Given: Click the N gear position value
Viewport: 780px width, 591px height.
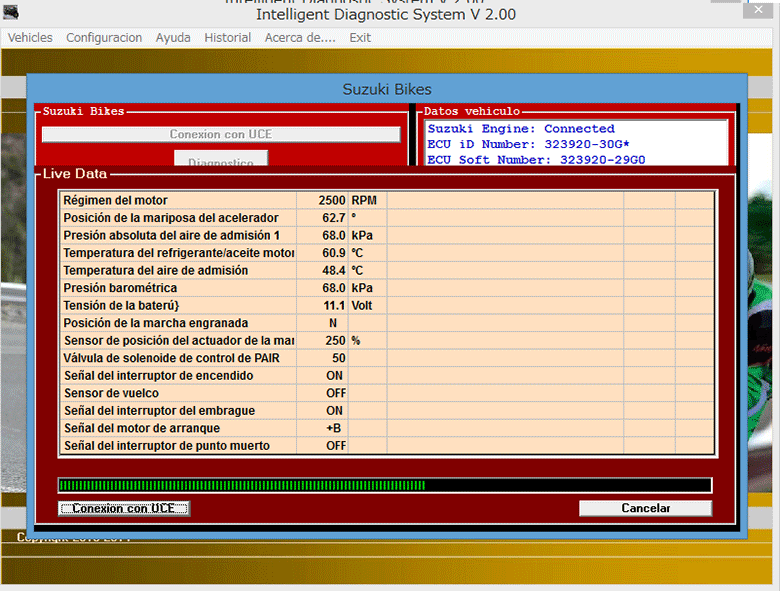Looking at the screenshot, I should 322,323.
